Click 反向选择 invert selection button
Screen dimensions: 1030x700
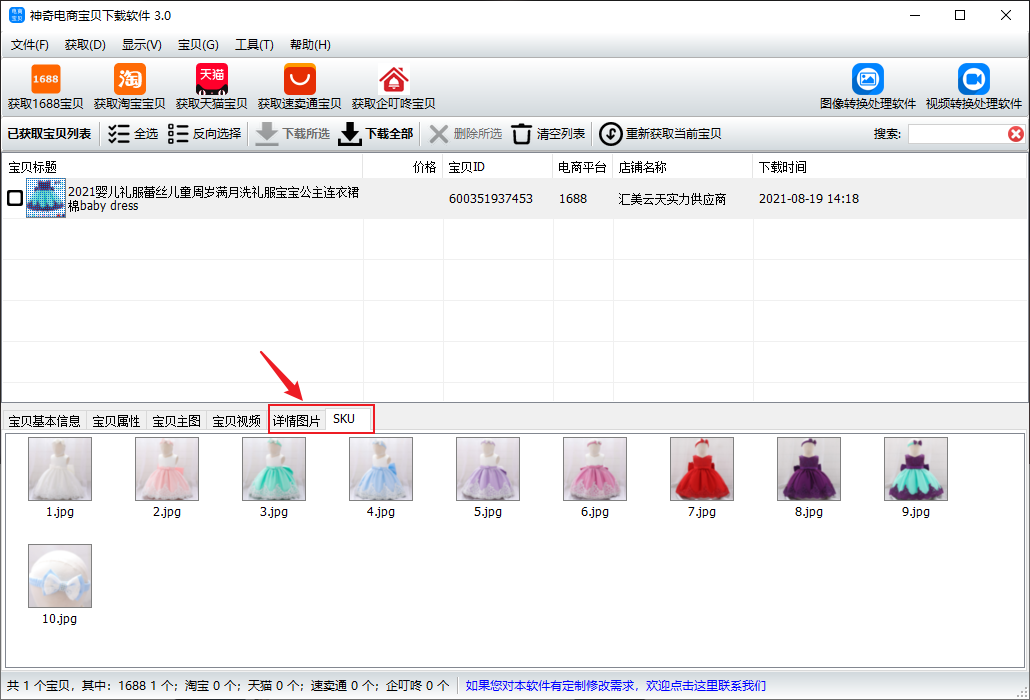[204, 134]
